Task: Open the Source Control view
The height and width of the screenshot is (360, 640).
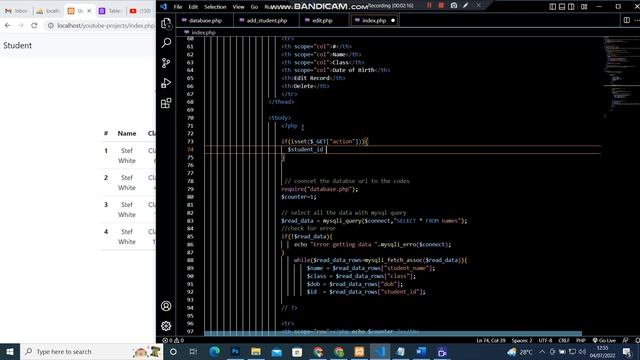Action: 166,62
